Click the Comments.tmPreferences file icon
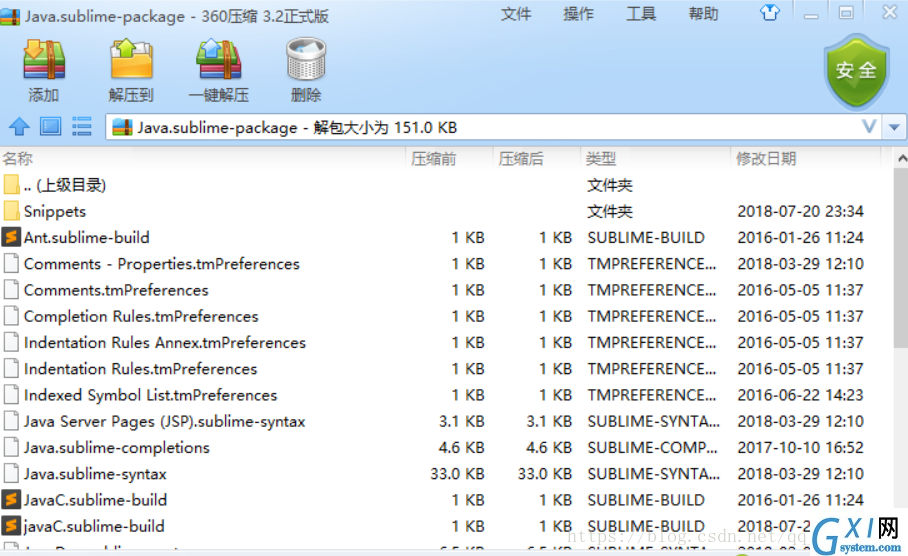The height and width of the screenshot is (556, 908). click(x=11, y=290)
